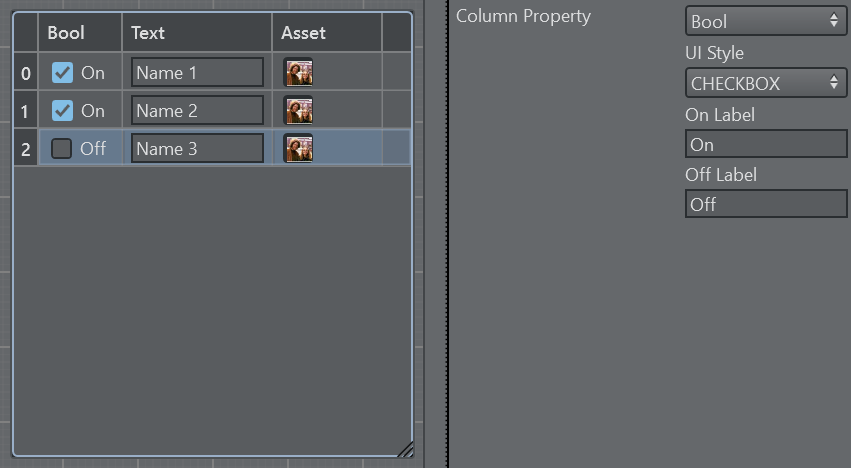Select row header number 2

click(x=26, y=148)
